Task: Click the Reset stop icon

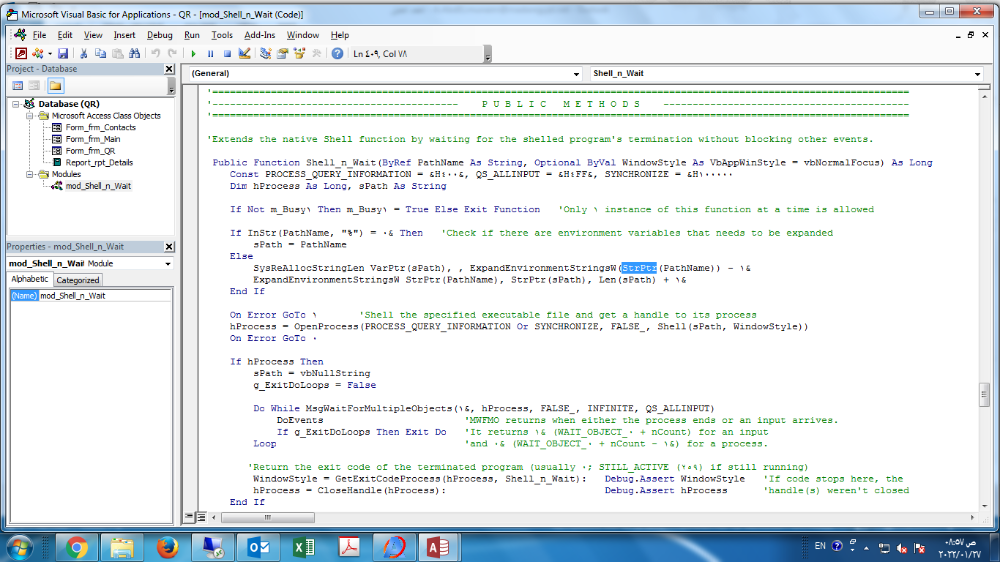Action: point(227,53)
